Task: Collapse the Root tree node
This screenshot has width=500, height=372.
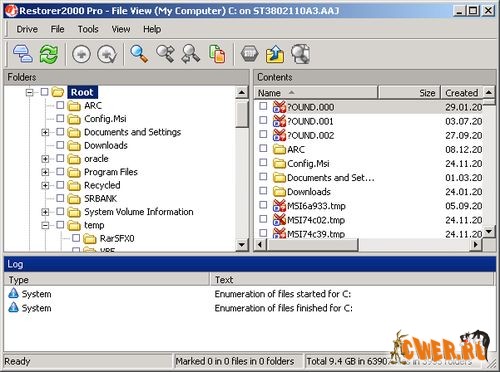Action: pyautogui.click(x=30, y=92)
